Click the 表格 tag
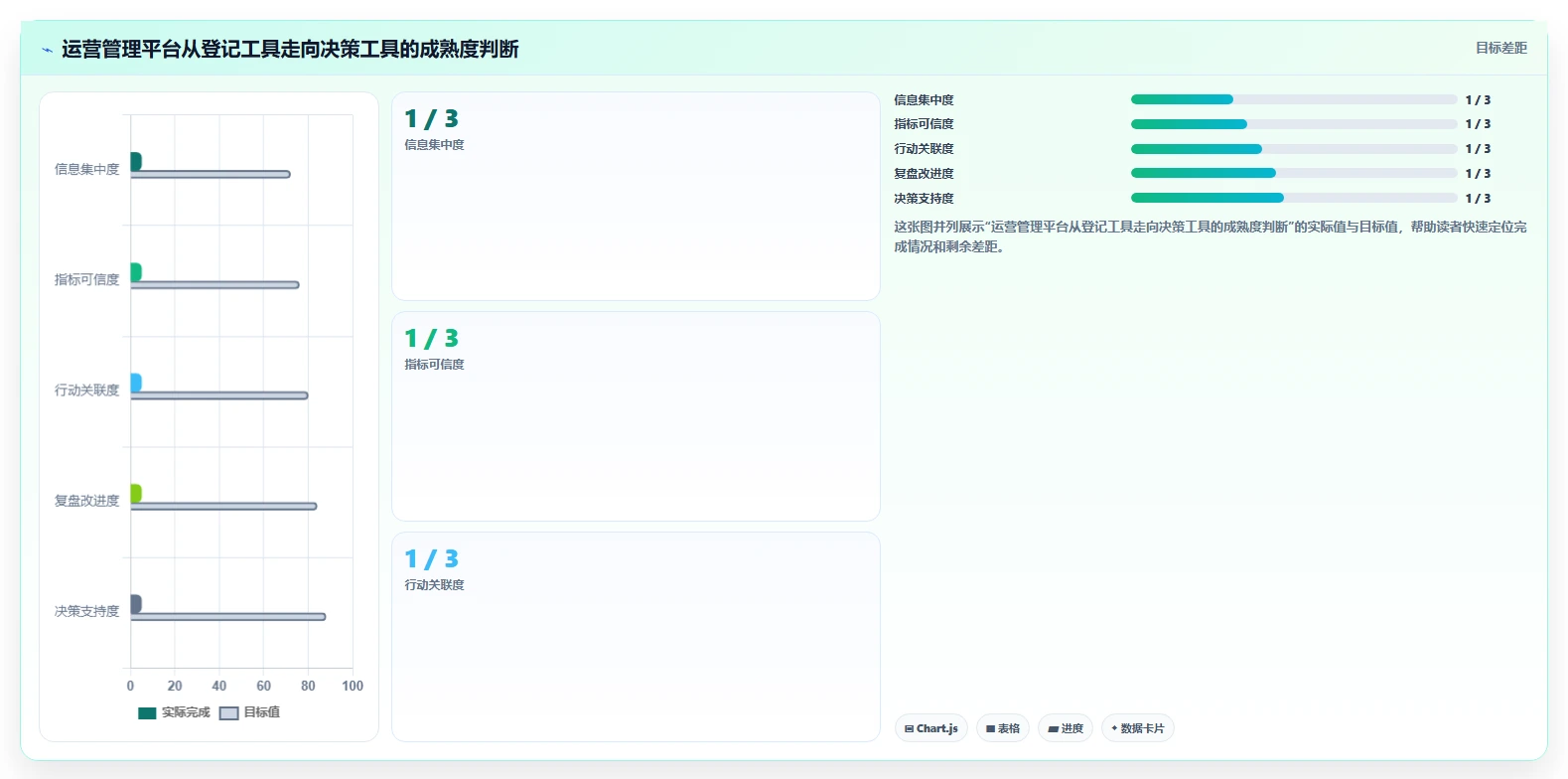The width and height of the screenshot is (1568, 779). (x=1002, y=728)
